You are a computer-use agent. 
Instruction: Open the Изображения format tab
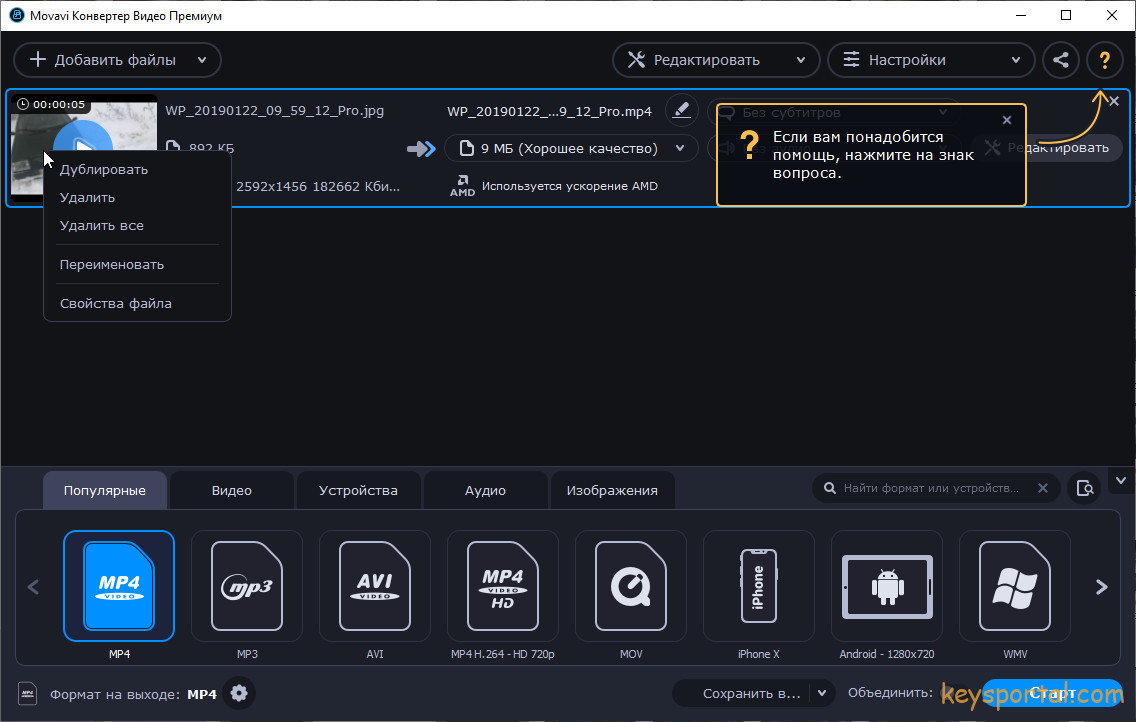coord(612,491)
